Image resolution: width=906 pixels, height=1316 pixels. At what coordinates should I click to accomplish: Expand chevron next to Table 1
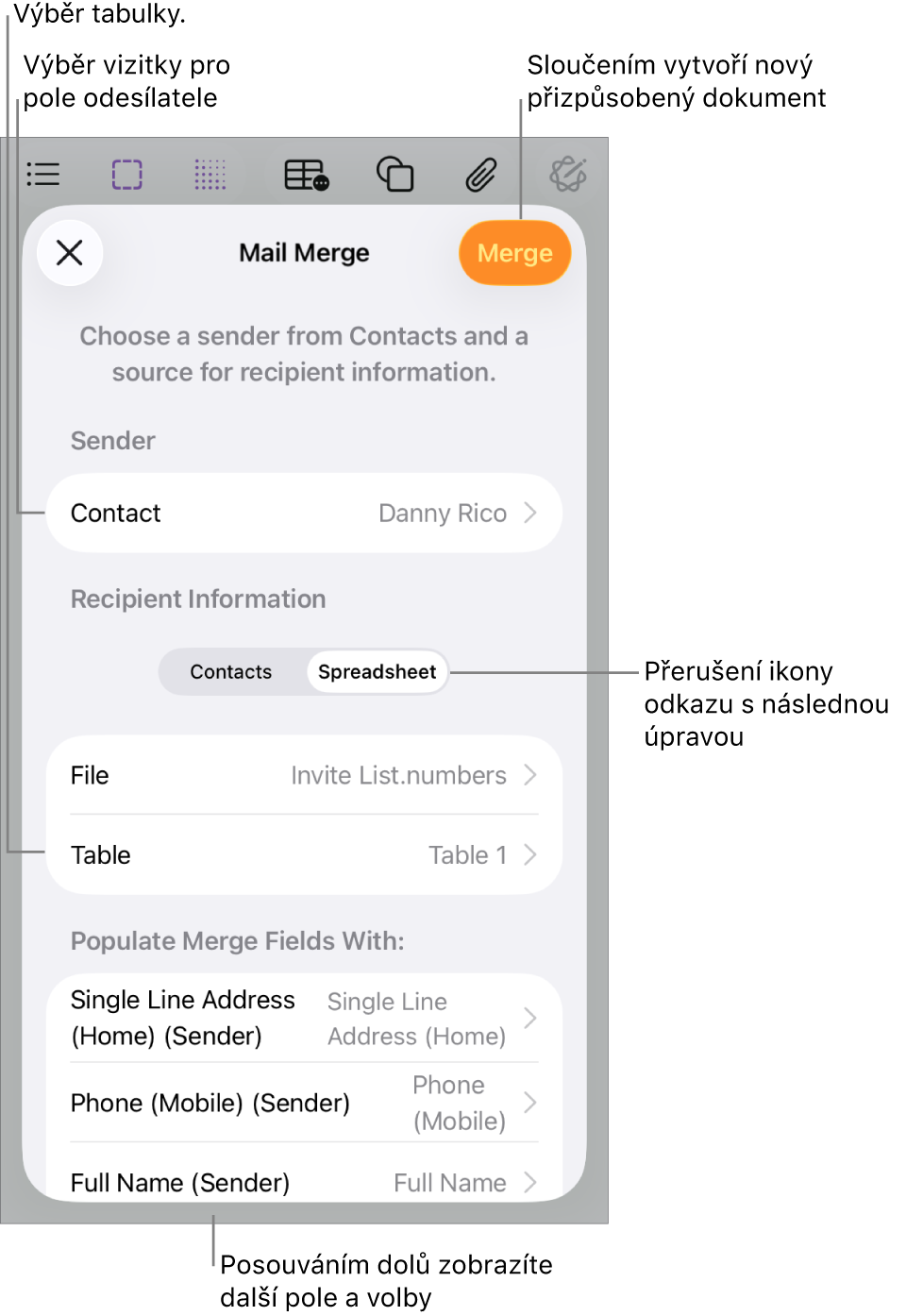[x=530, y=854]
